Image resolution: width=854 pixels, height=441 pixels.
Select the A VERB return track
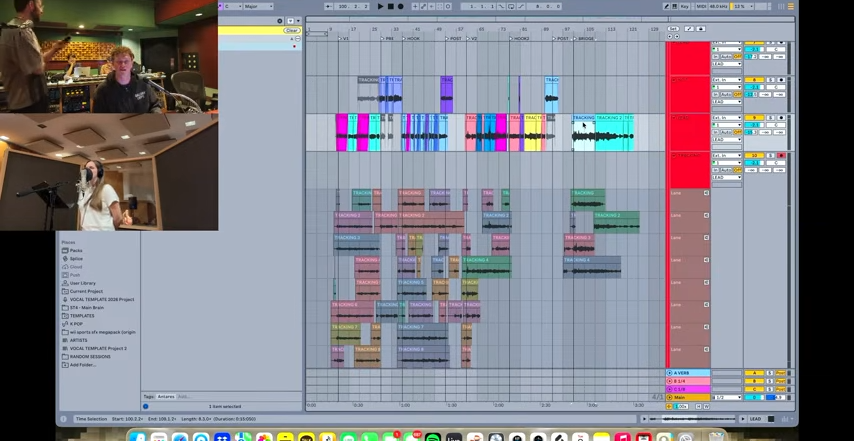pyautogui.click(x=688, y=373)
